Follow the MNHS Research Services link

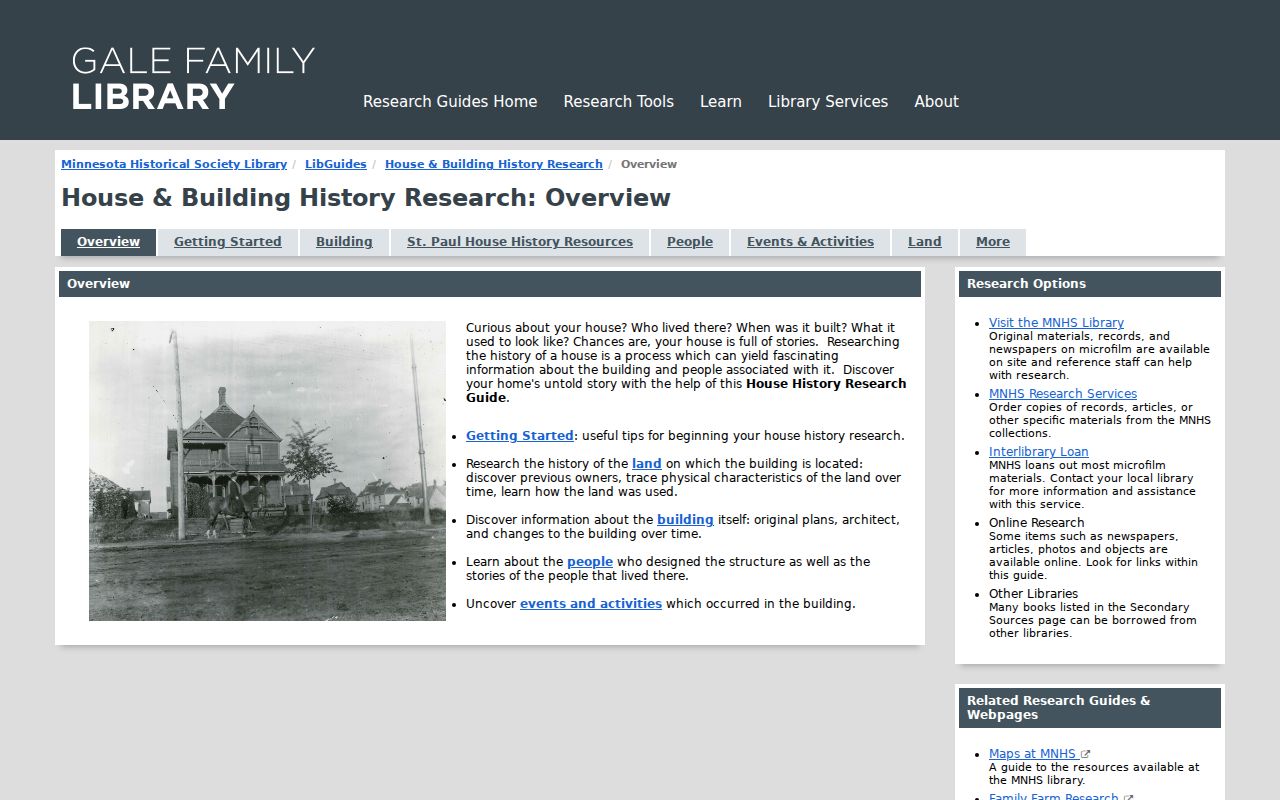tap(1063, 394)
